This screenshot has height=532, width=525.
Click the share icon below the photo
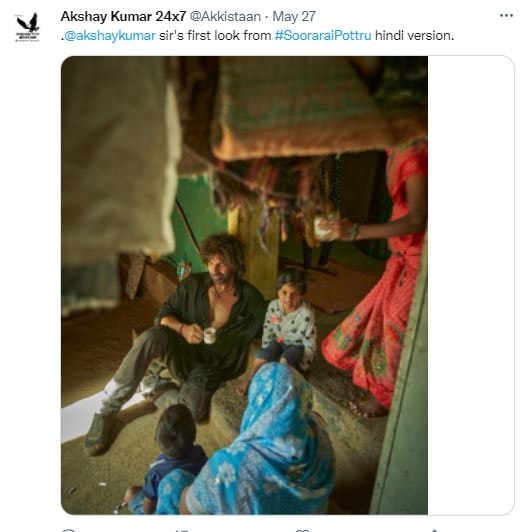pyautogui.click(x=434, y=530)
